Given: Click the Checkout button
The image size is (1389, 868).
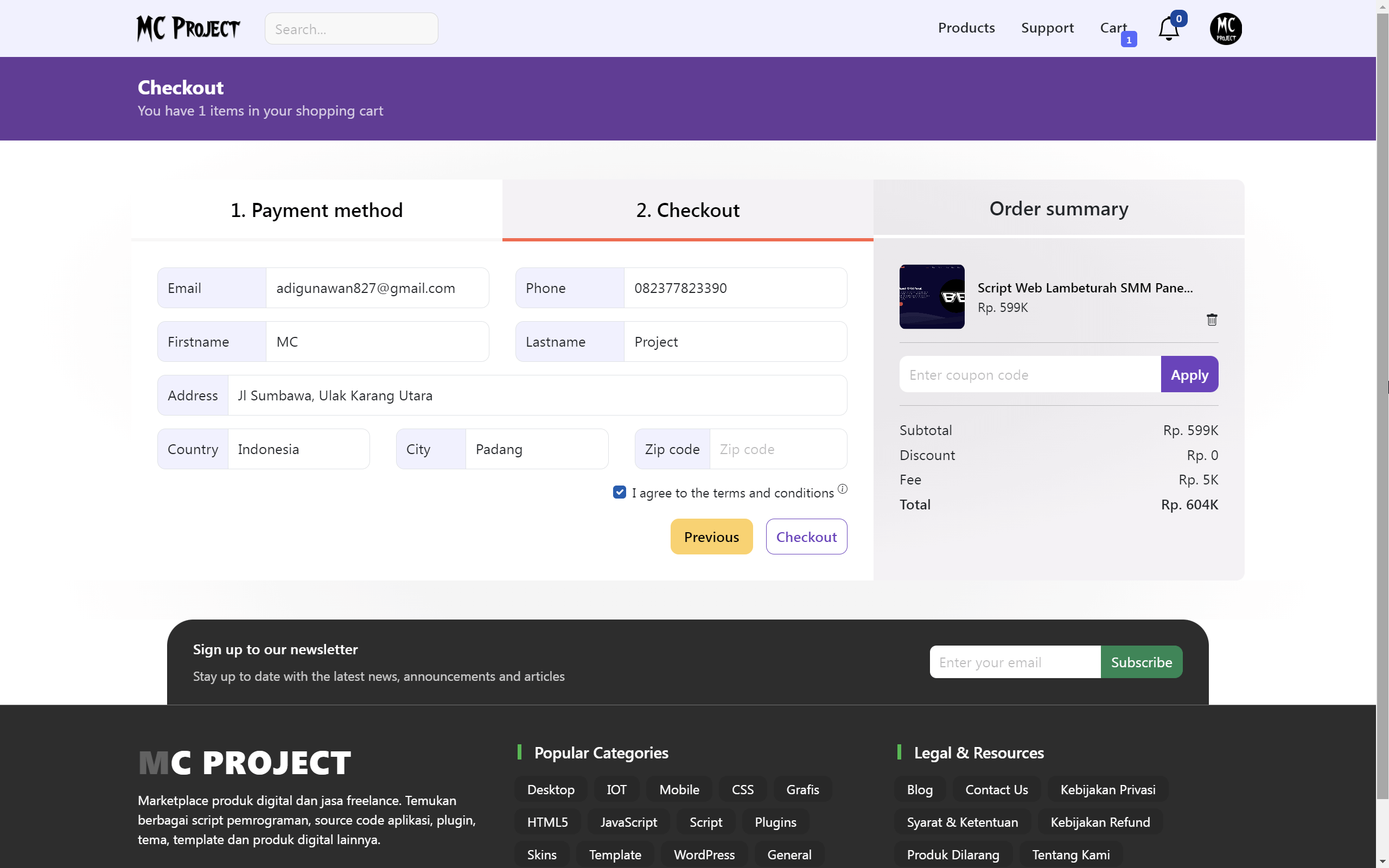Looking at the screenshot, I should [x=806, y=536].
